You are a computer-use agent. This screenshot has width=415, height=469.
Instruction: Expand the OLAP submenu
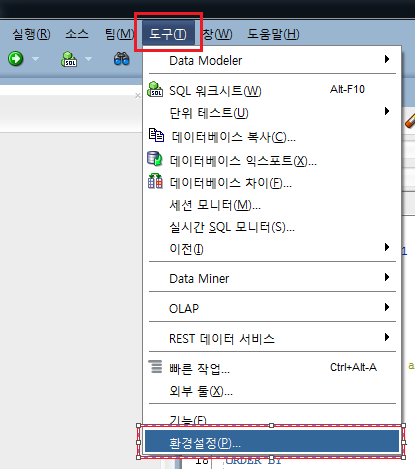pos(272,308)
